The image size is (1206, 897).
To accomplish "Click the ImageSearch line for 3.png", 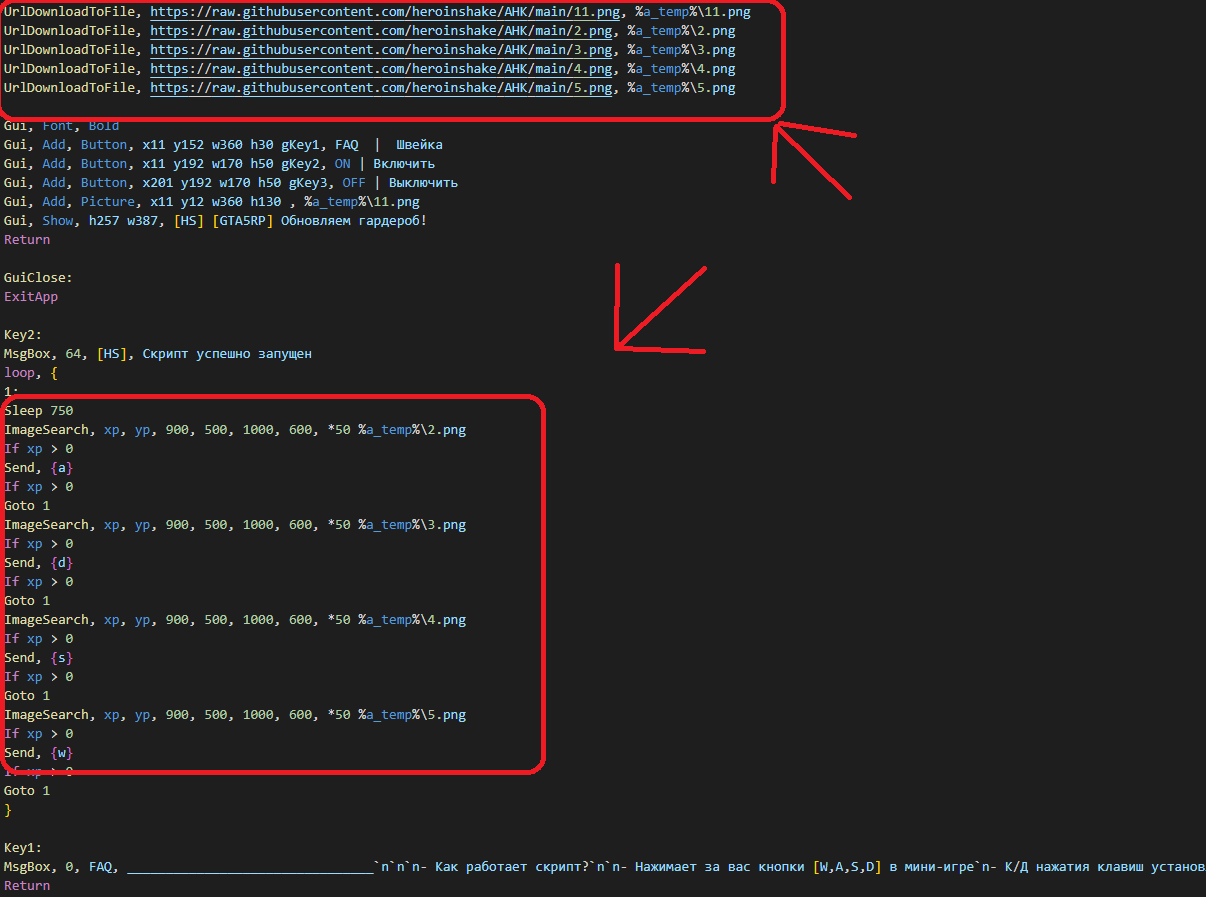I will click(235, 525).
